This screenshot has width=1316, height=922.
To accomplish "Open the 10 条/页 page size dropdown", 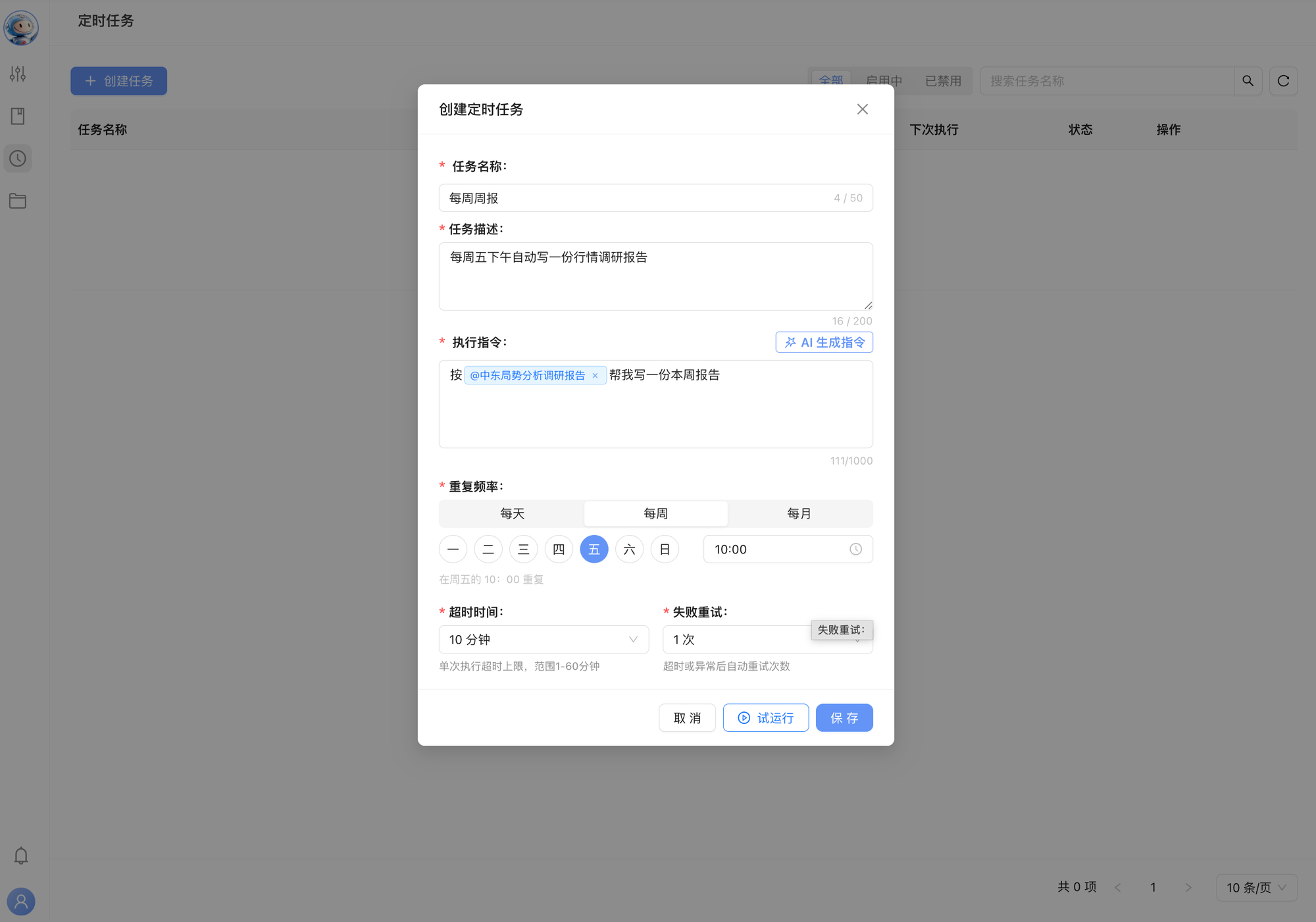I will [1257, 887].
